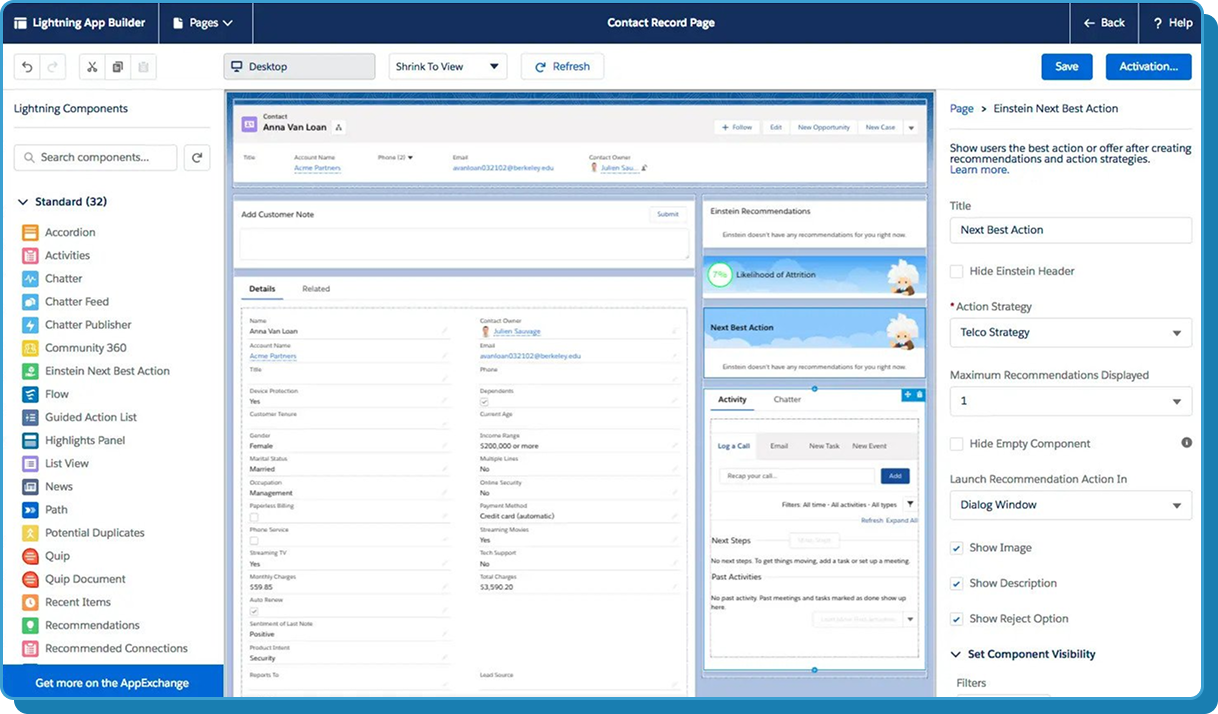This screenshot has width=1218, height=714.
Task: Enable the Hide Einstein Header checkbox
Action: (x=957, y=271)
